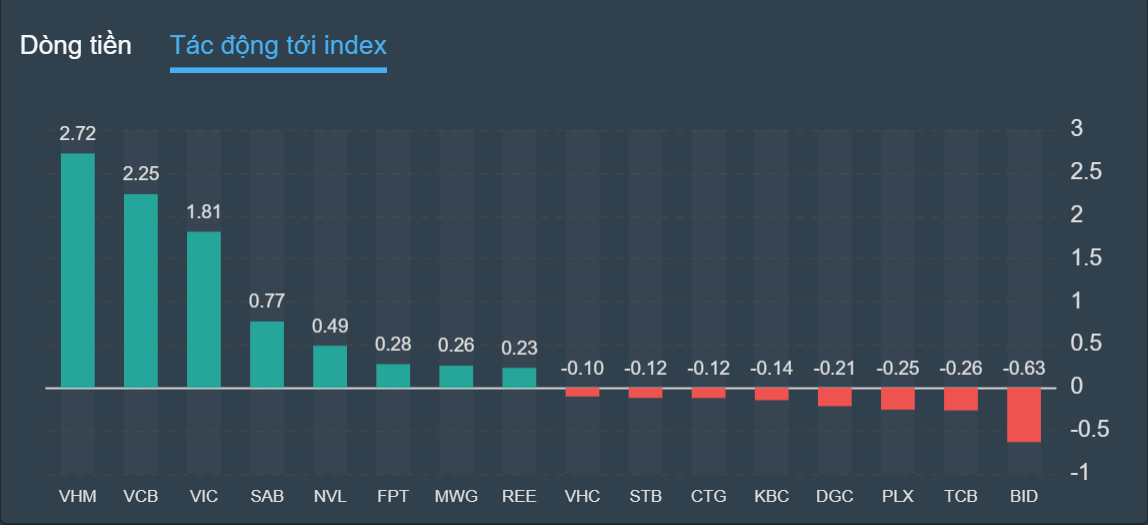Click the SAB bar
This screenshot has width=1148, height=525.
pos(267,354)
